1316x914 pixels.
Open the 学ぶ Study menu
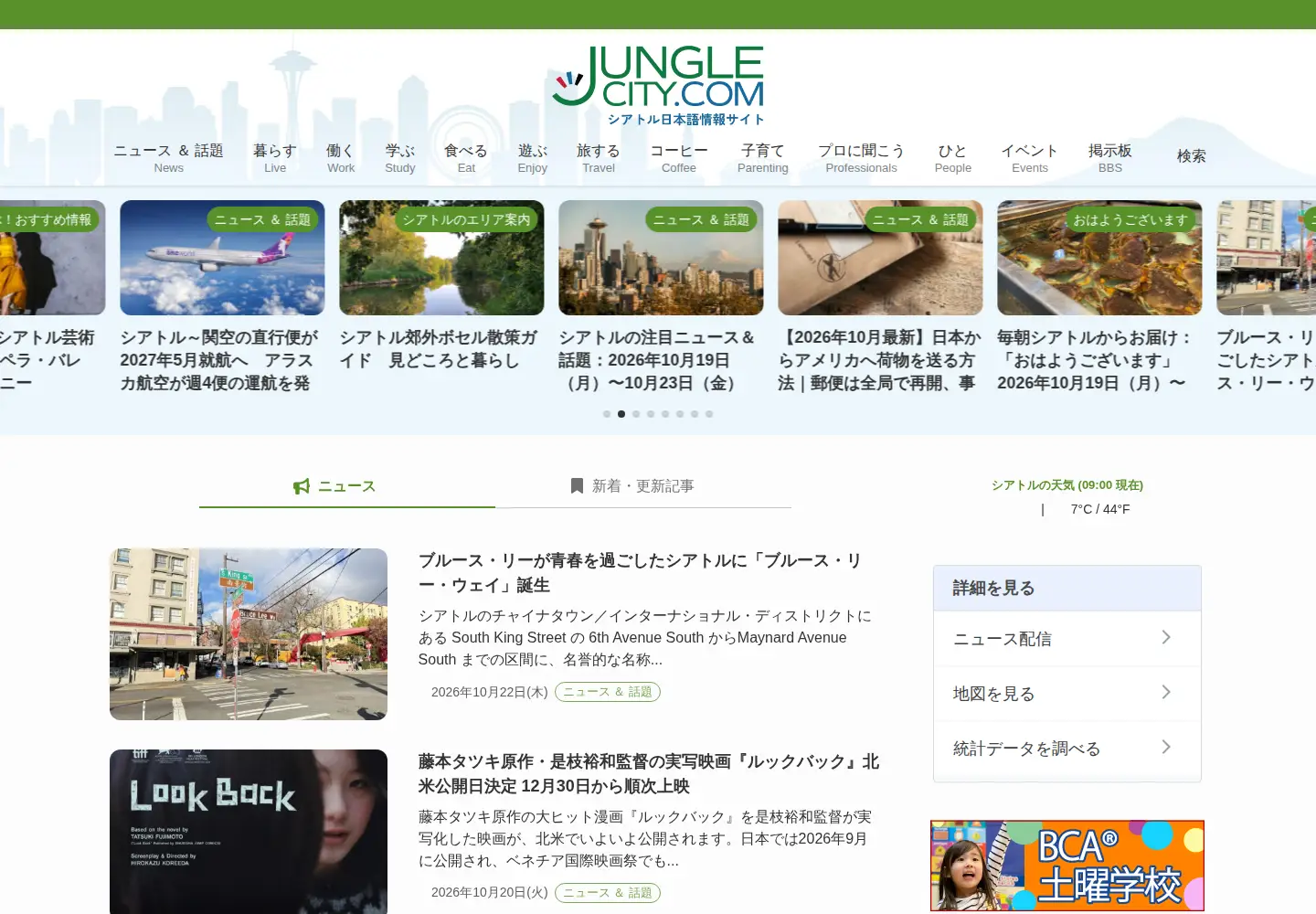click(x=400, y=158)
